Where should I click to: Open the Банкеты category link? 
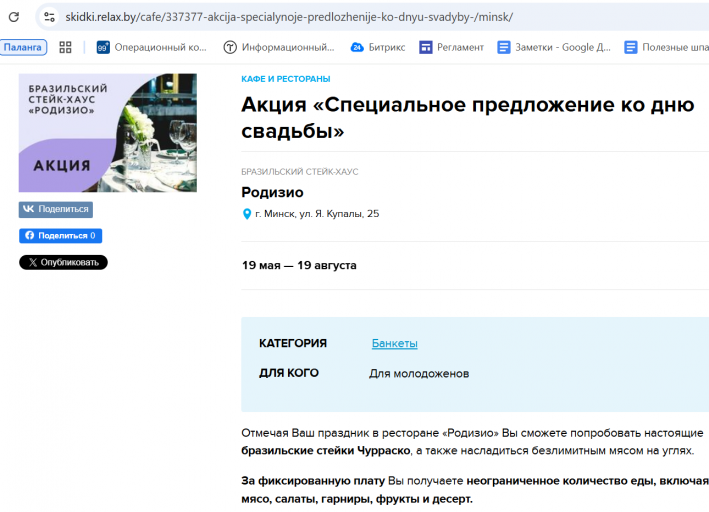394,343
